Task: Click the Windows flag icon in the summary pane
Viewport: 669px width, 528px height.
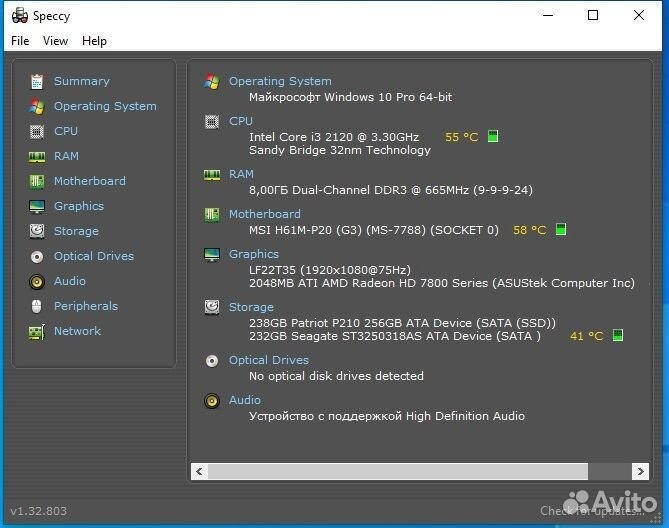Action: click(212, 81)
